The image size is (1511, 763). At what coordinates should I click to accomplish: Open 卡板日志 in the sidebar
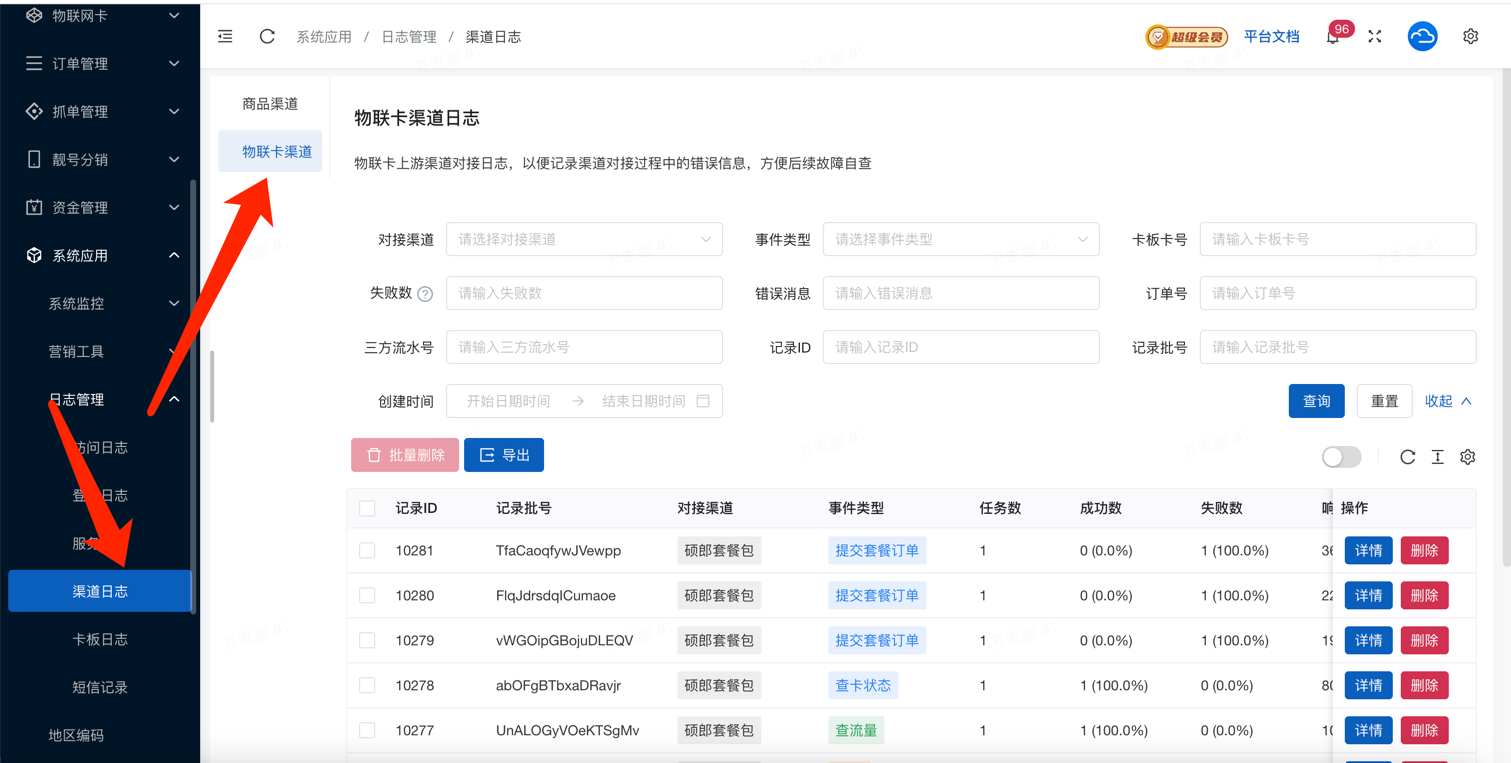(100, 640)
